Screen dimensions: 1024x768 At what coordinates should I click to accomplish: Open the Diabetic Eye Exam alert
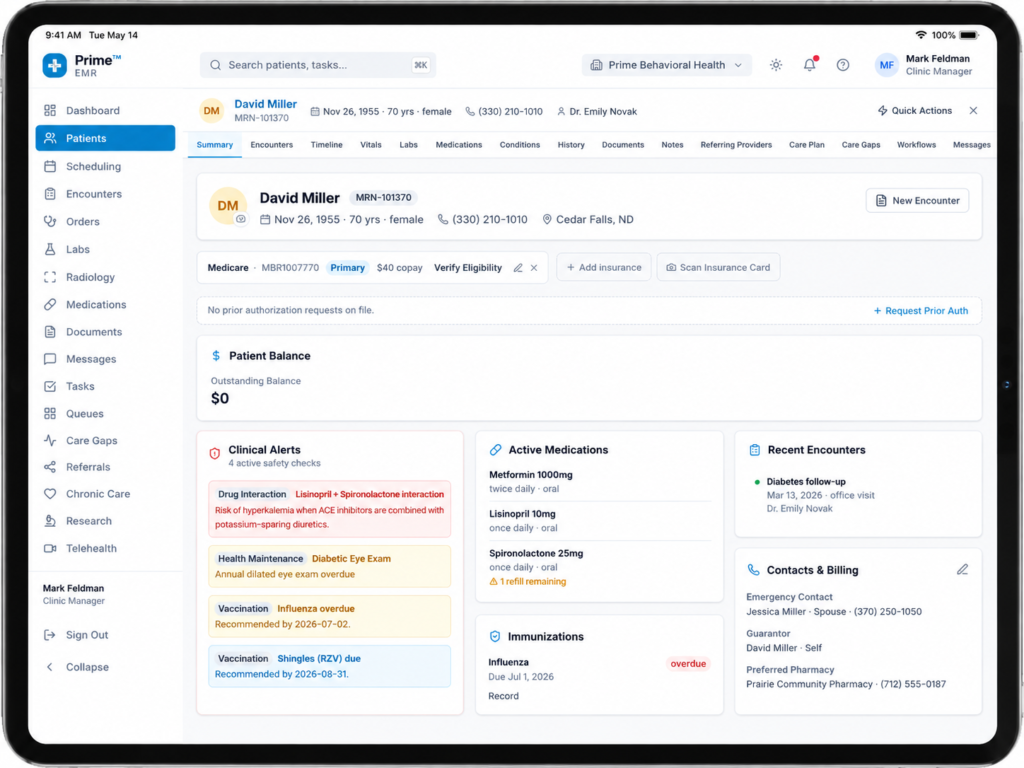(x=330, y=566)
